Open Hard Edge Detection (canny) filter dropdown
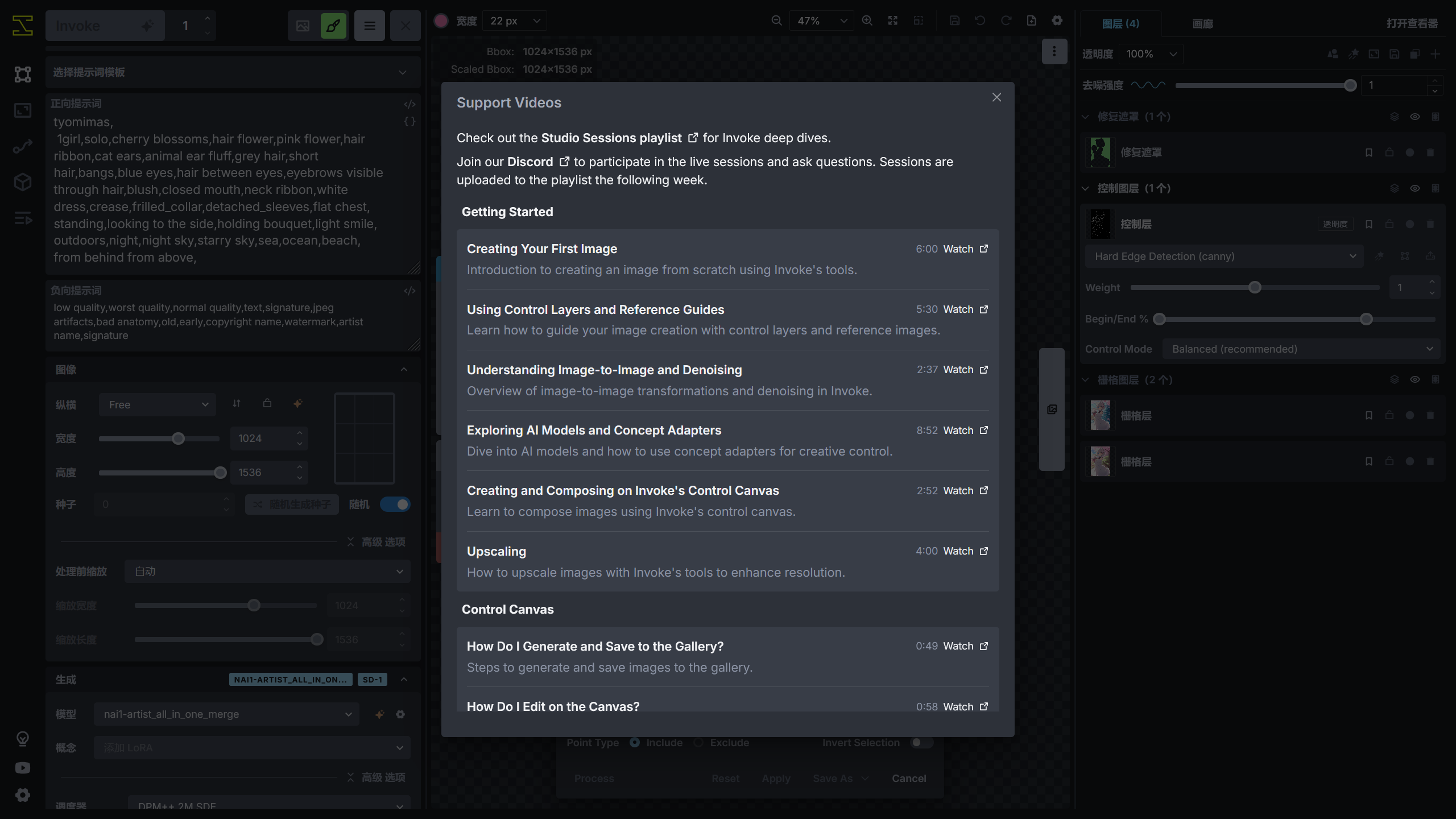This screenshot has height=819, width=1456. pos(1224,257)
